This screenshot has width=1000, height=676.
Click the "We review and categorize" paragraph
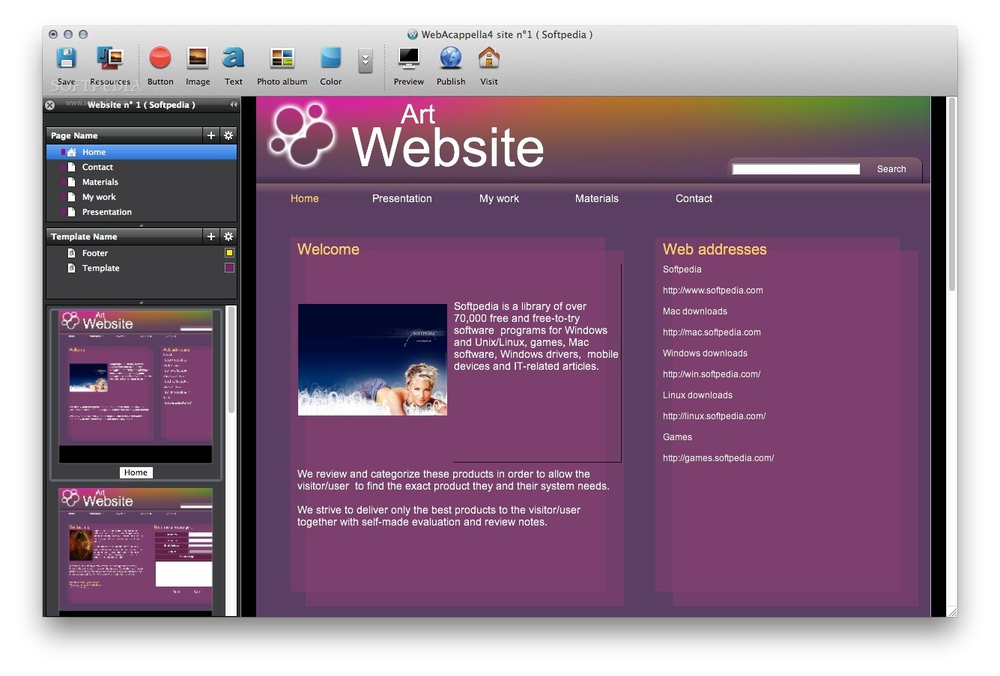click(x=453, y=480)
